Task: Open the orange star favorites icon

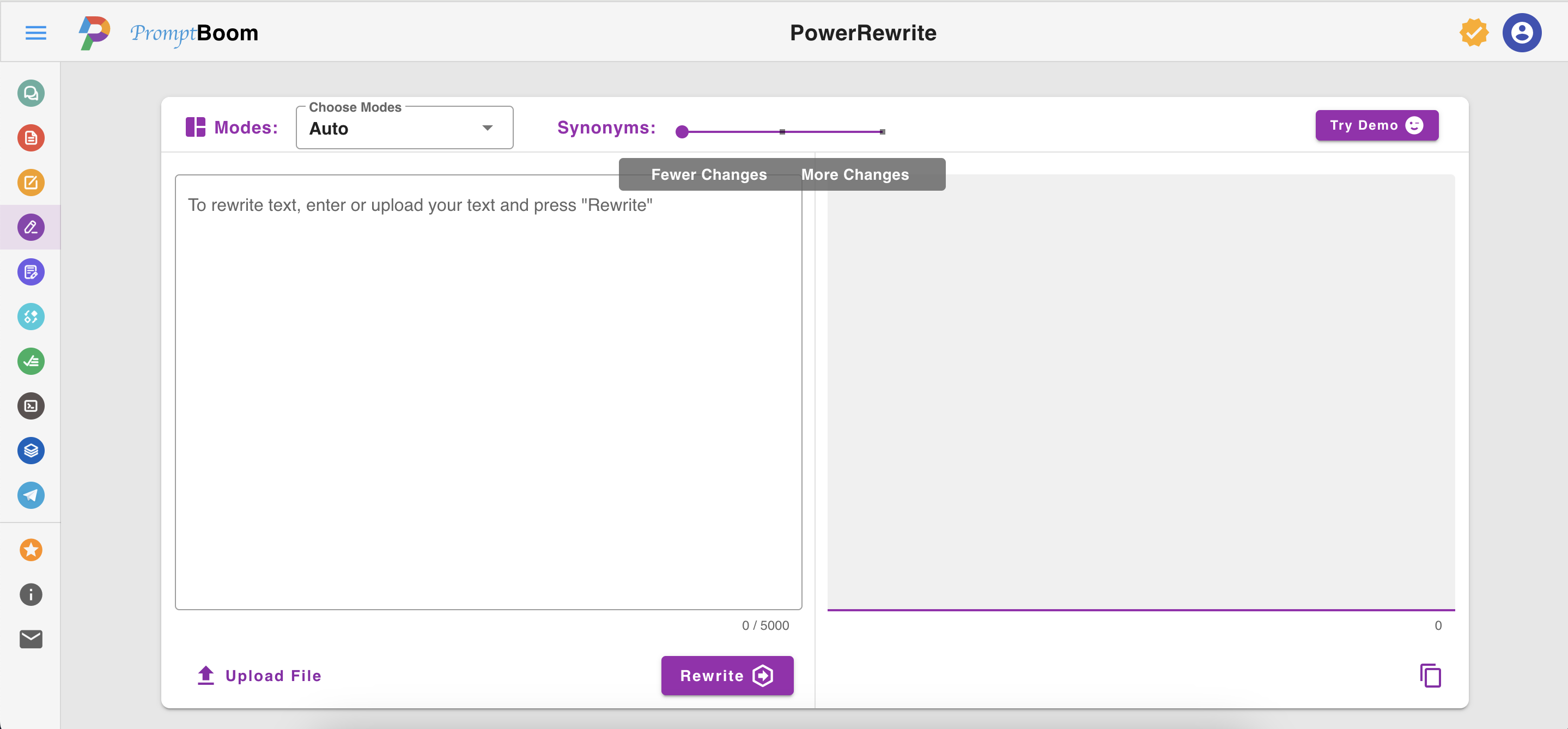Action: tap(31, 550)
